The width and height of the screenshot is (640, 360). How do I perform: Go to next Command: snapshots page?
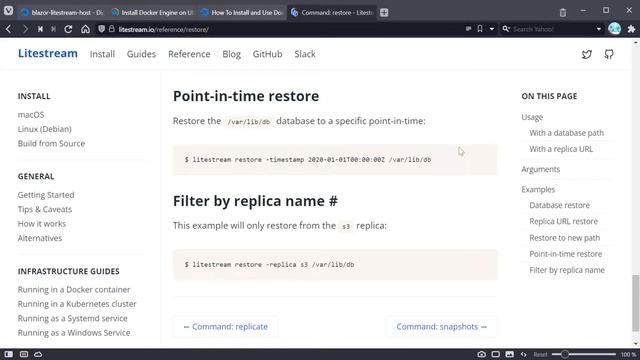(442, 327)
